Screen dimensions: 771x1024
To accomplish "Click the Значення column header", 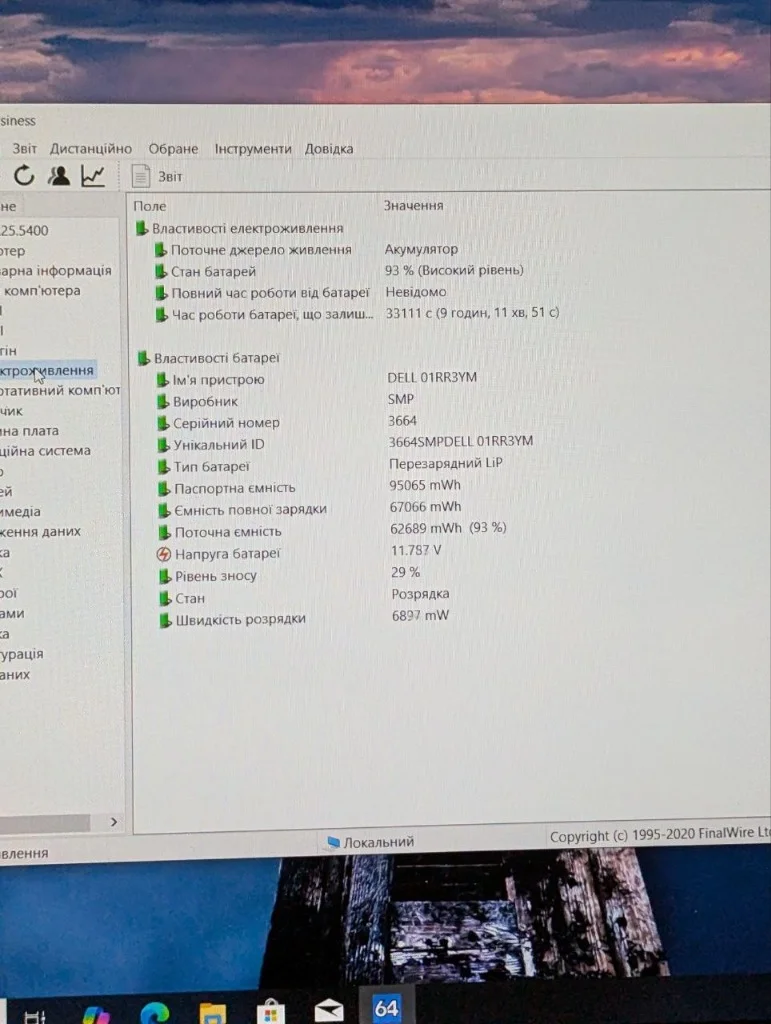I will coord(413,205).
